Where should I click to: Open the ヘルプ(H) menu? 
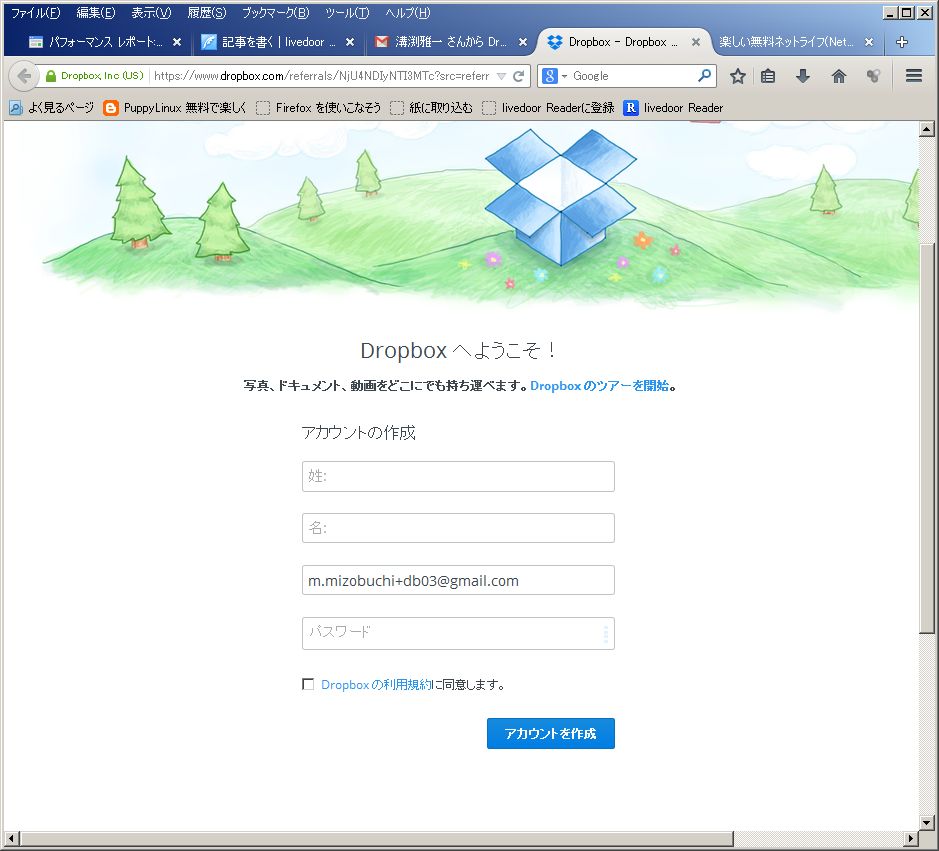[407, 13]
